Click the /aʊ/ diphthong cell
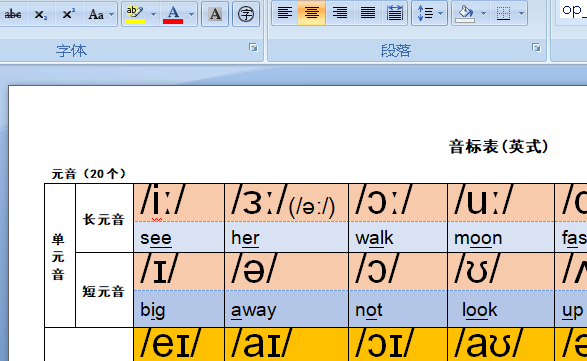 pos(501,345)
